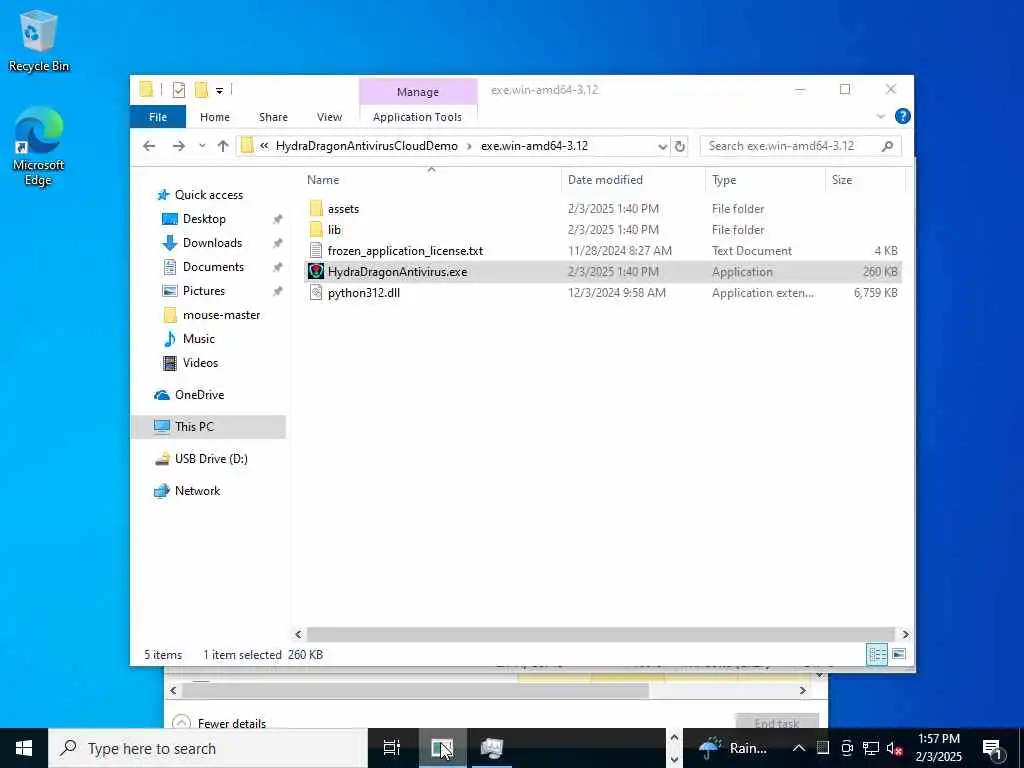Refresh the current folder view
1024x768 pixels.
pos(680,146)
